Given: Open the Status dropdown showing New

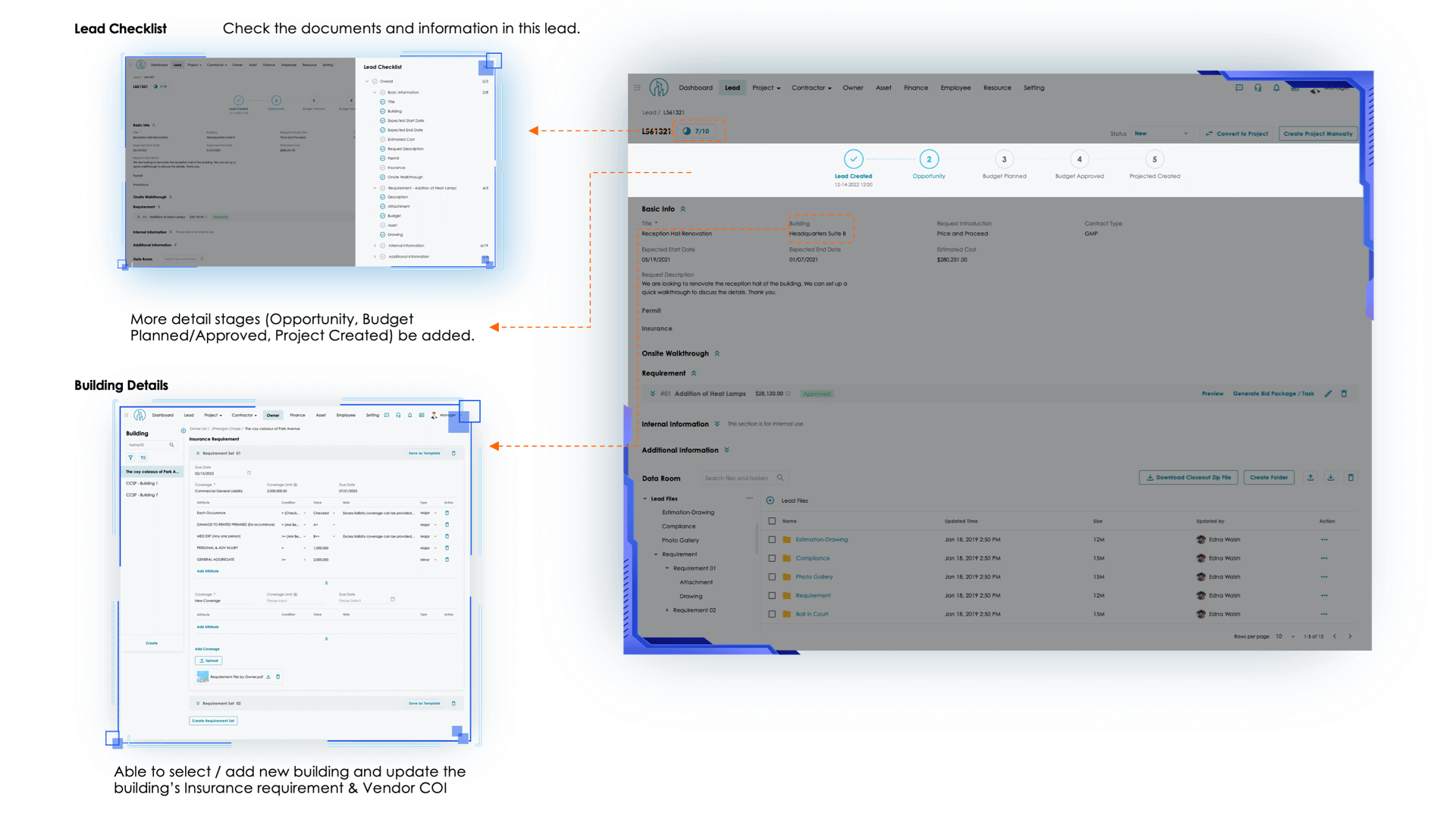Looking at the screenshot, I should [x=1161, y=133].
